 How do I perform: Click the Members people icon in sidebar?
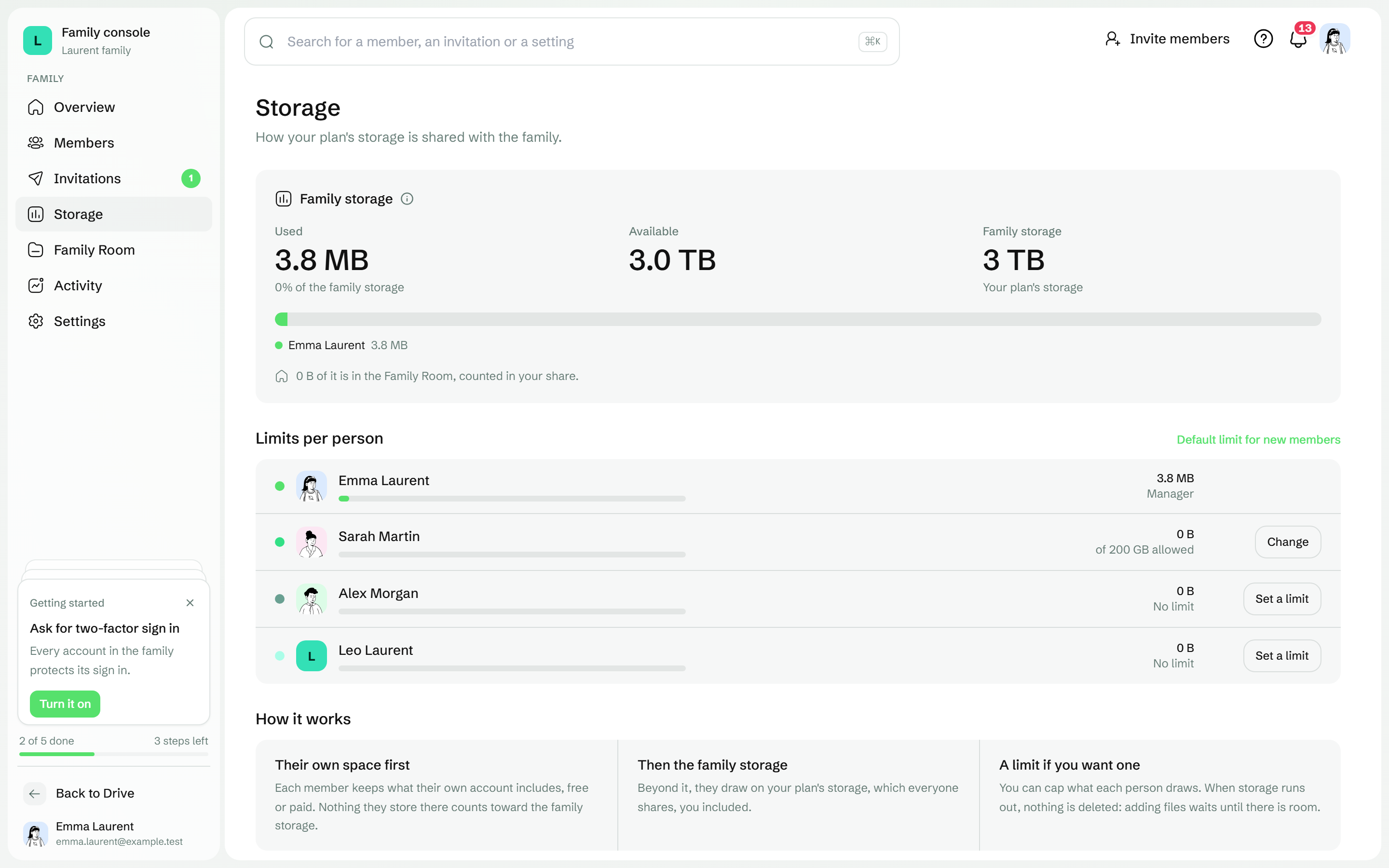[36, 143]
